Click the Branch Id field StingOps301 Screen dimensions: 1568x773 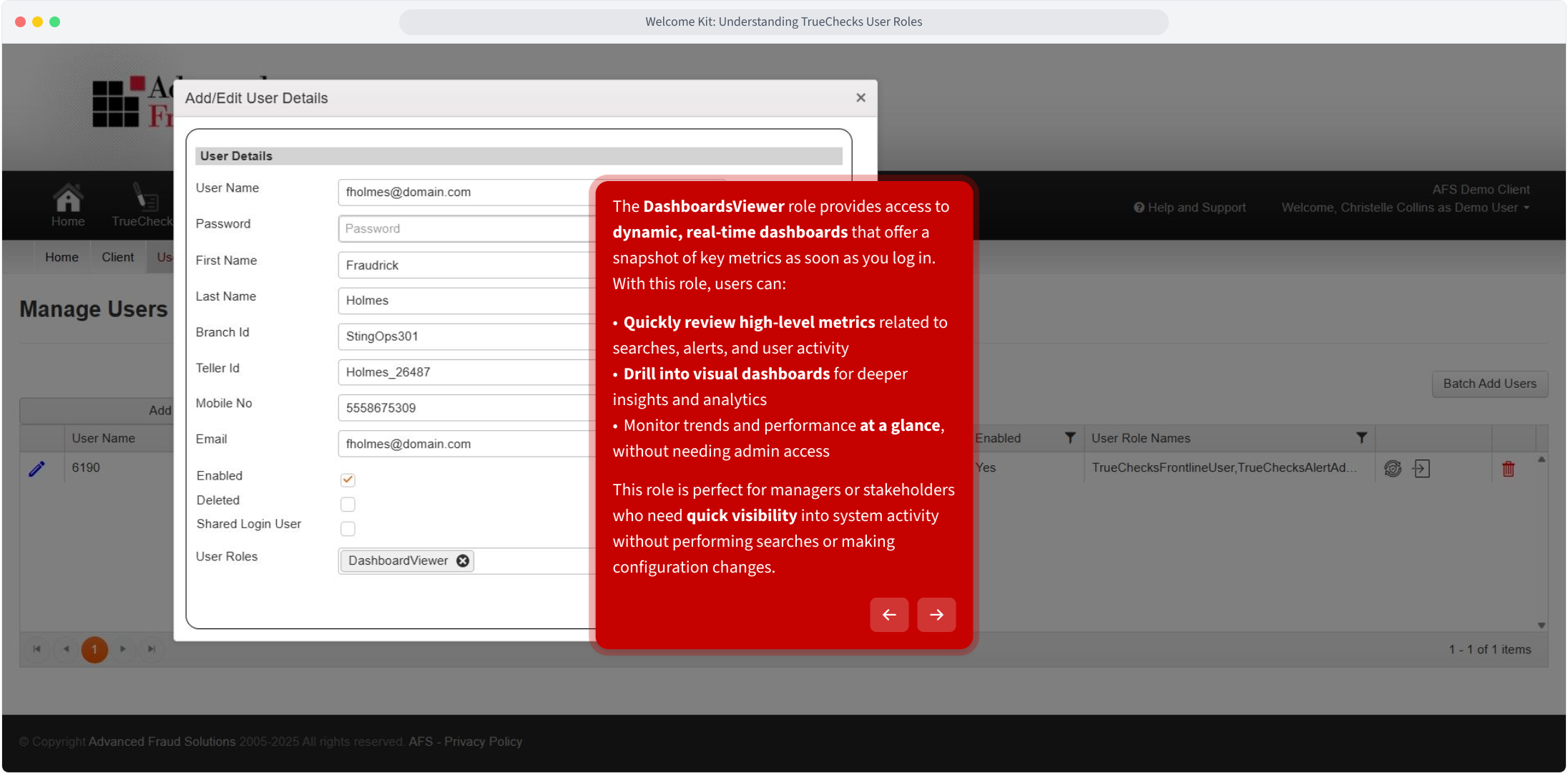[466, 336]
